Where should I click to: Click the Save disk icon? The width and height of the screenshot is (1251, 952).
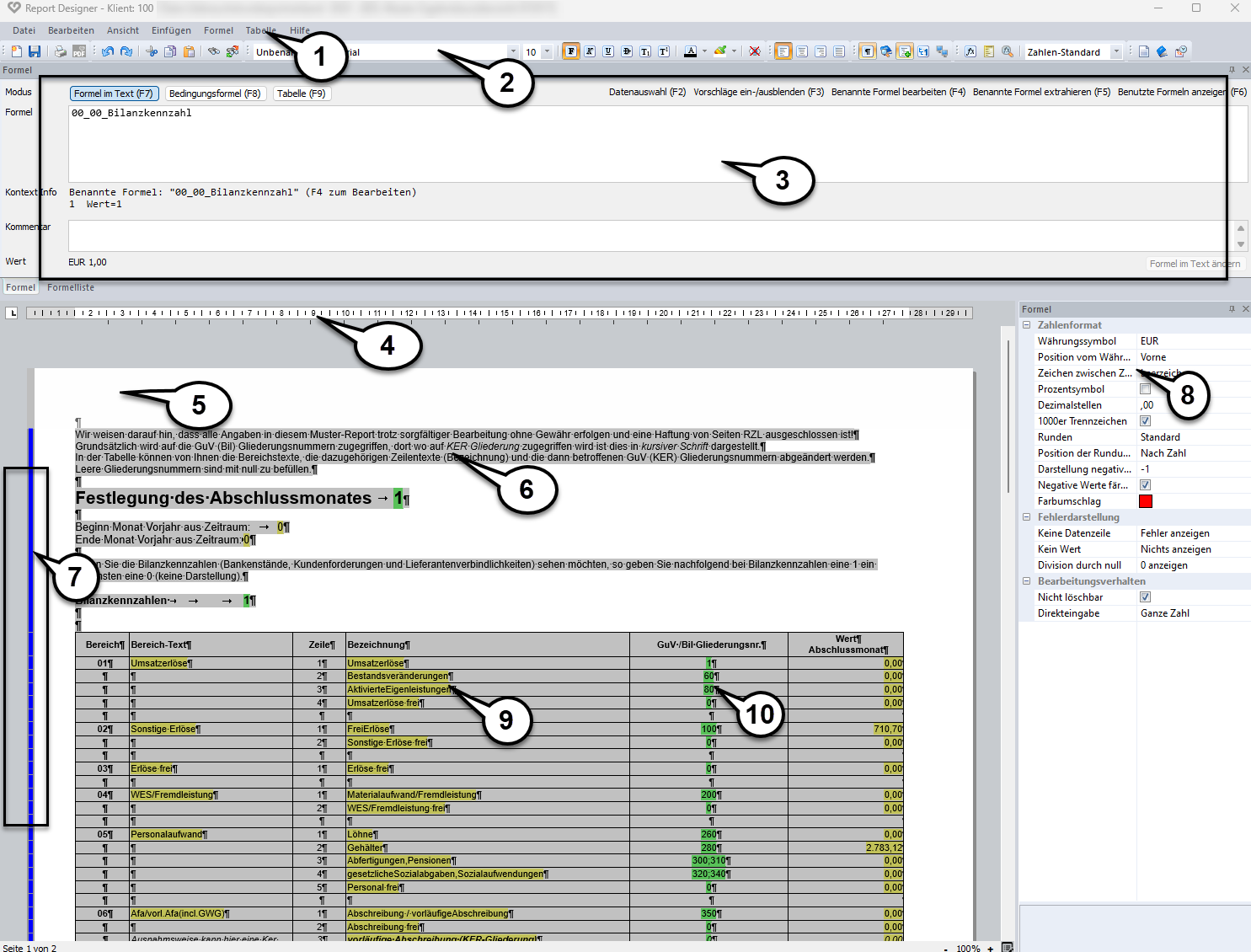35,51
